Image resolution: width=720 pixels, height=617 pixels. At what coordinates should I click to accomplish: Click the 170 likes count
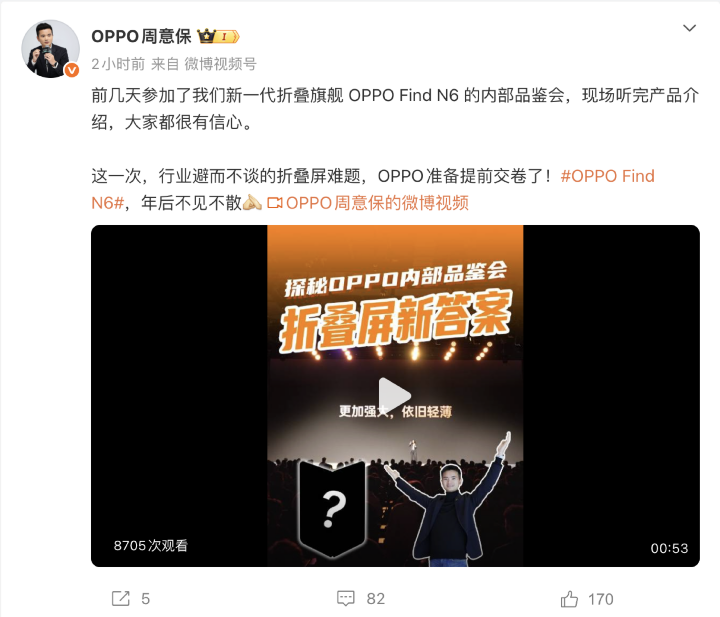click(601, 599)
